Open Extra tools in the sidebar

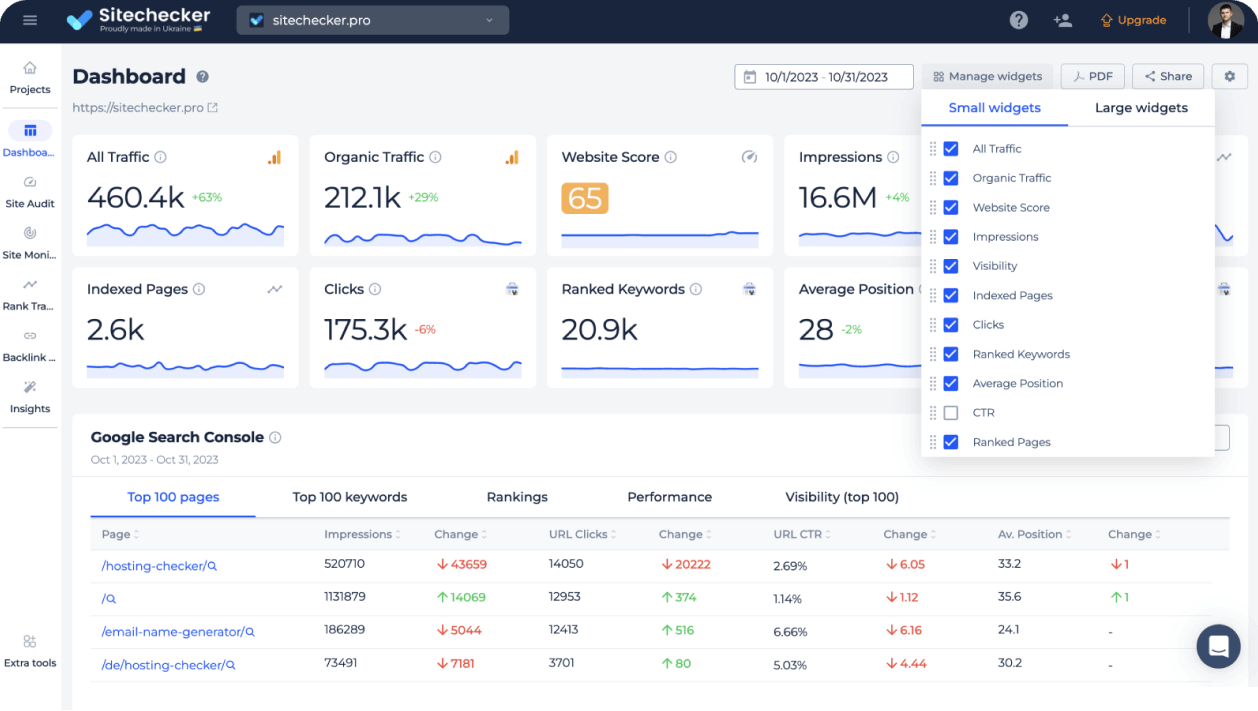tap(30, 651)
